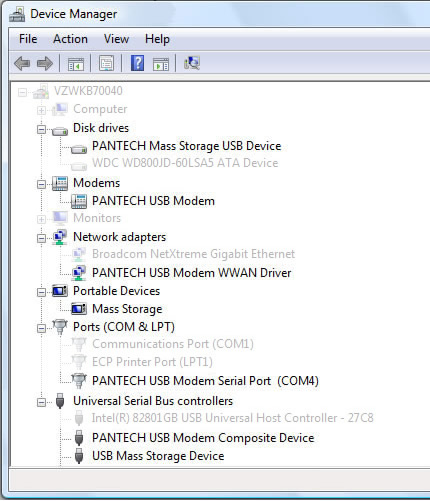Select PANTECH USB Modem Composite Device
The image size is (430, 501).
pyautogui.click(x=203, y=438)
